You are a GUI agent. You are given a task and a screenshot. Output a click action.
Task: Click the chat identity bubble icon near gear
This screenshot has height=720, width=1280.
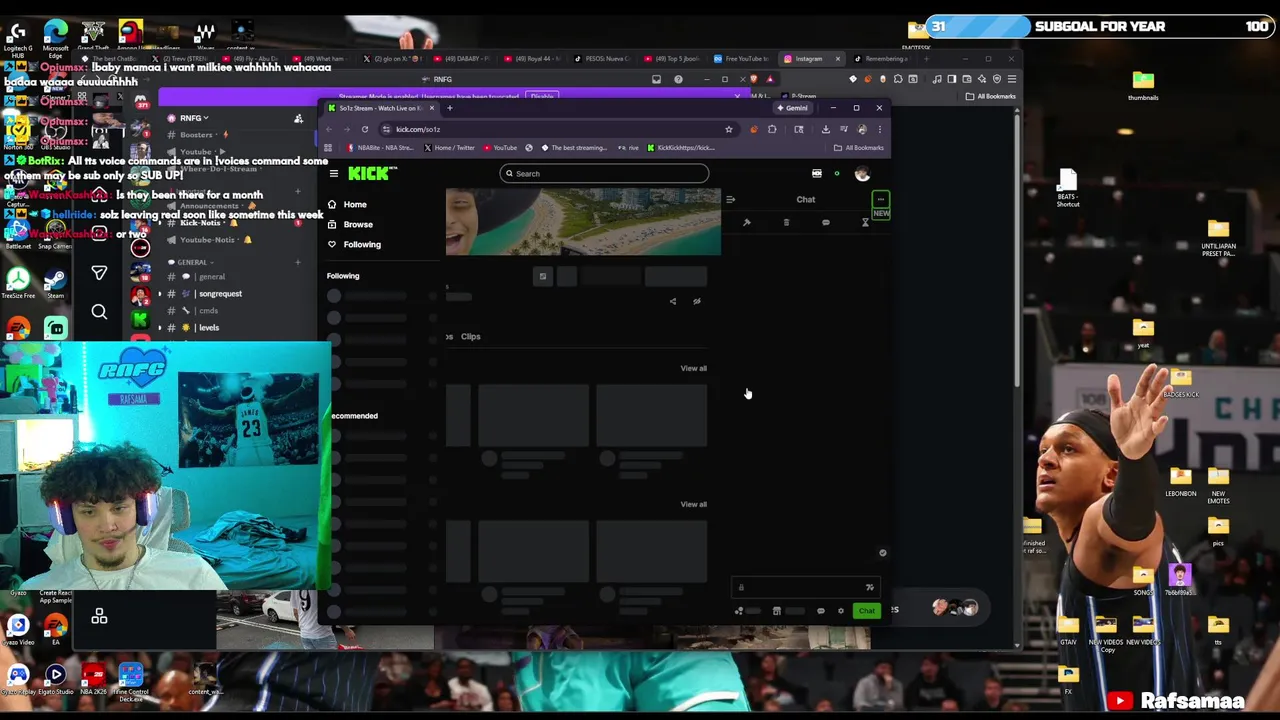tap(821, 611)
